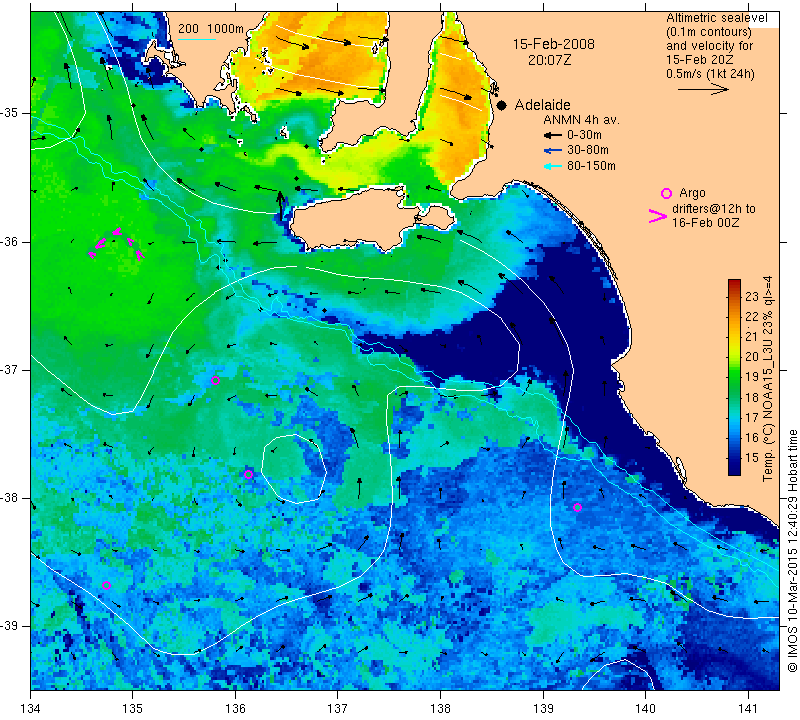Click the '16-Feb 00Z' legend text
The width and height of the screenshot is (800, 720).
coord(706,223)
